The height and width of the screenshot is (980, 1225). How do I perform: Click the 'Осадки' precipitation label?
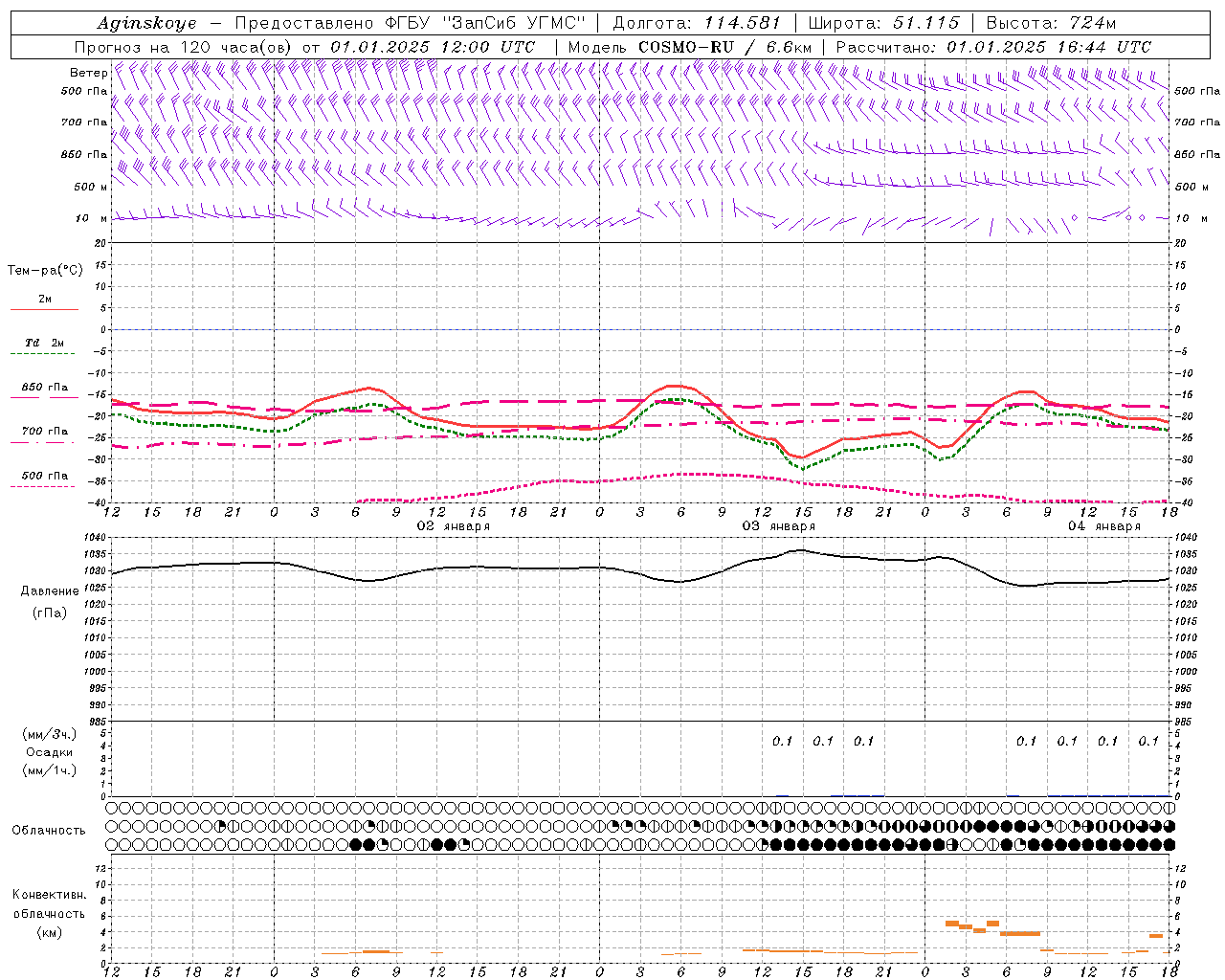[x=50, y=752]
